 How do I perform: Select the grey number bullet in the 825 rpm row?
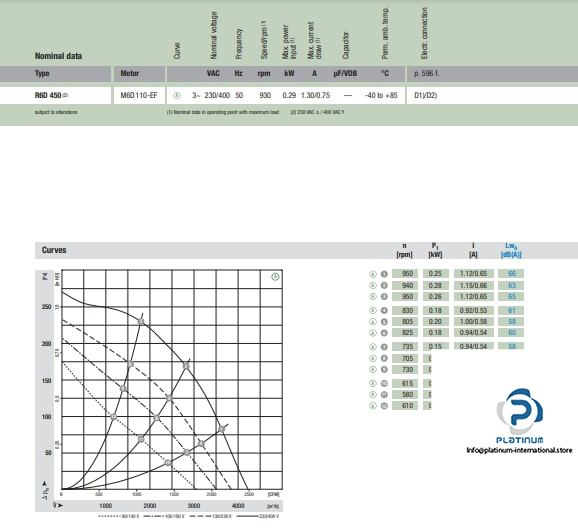384,333
